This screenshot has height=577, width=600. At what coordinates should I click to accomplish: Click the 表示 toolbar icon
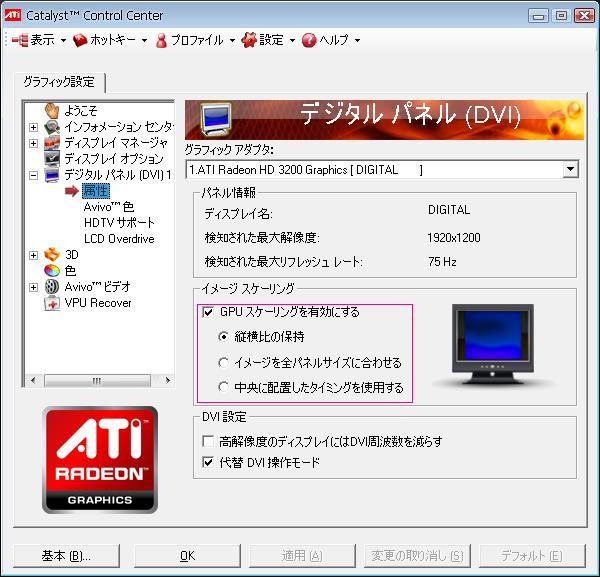pyautogui.click(x=20, y=40)
